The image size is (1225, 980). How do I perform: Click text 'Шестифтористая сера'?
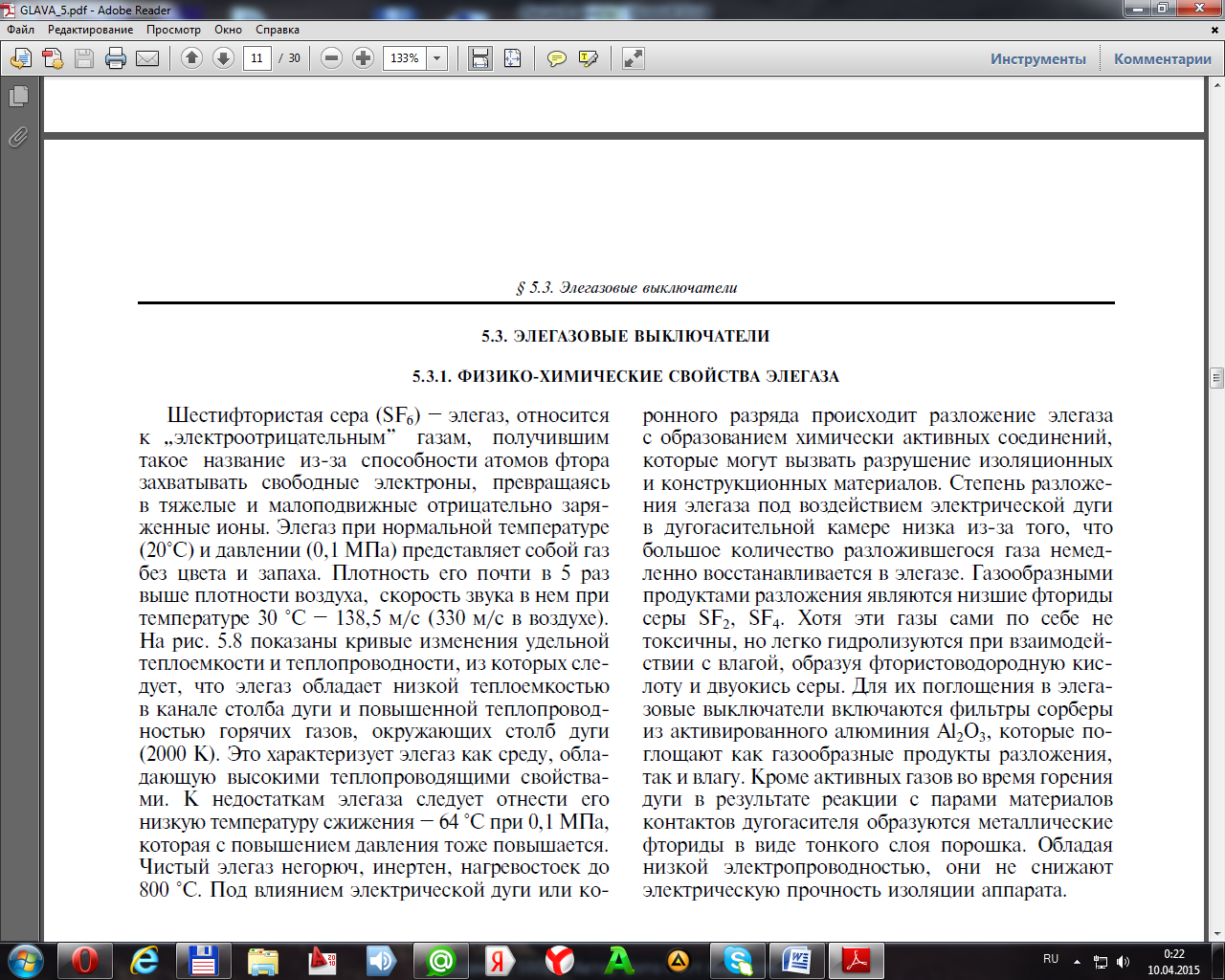point(268,415)
